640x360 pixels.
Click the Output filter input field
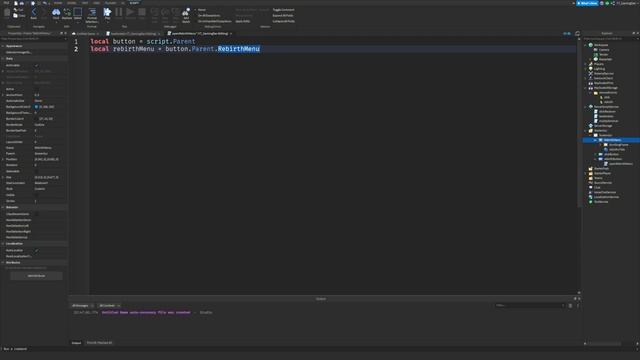coord(530,305)
